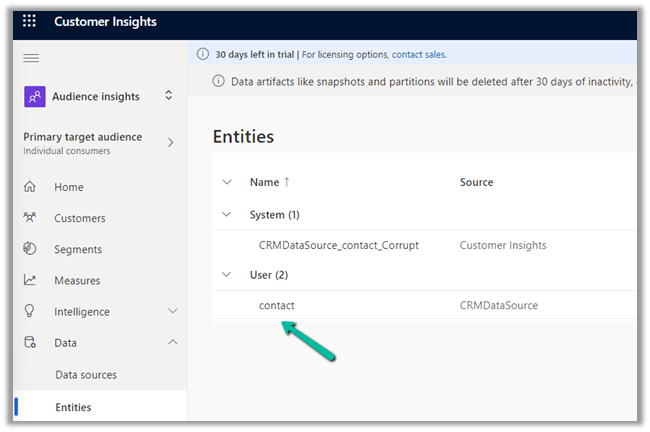Screen dimensions: 650x432
Task: Expand the Intelligence menu chevron
Action: [172, 311]
